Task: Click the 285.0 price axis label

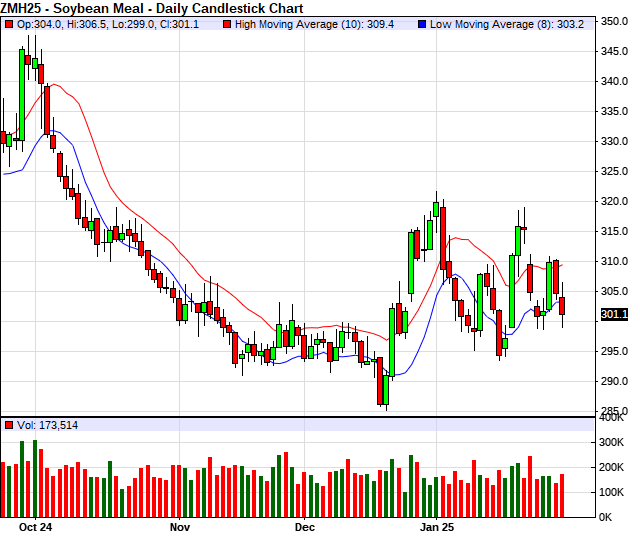Action: 614,411
